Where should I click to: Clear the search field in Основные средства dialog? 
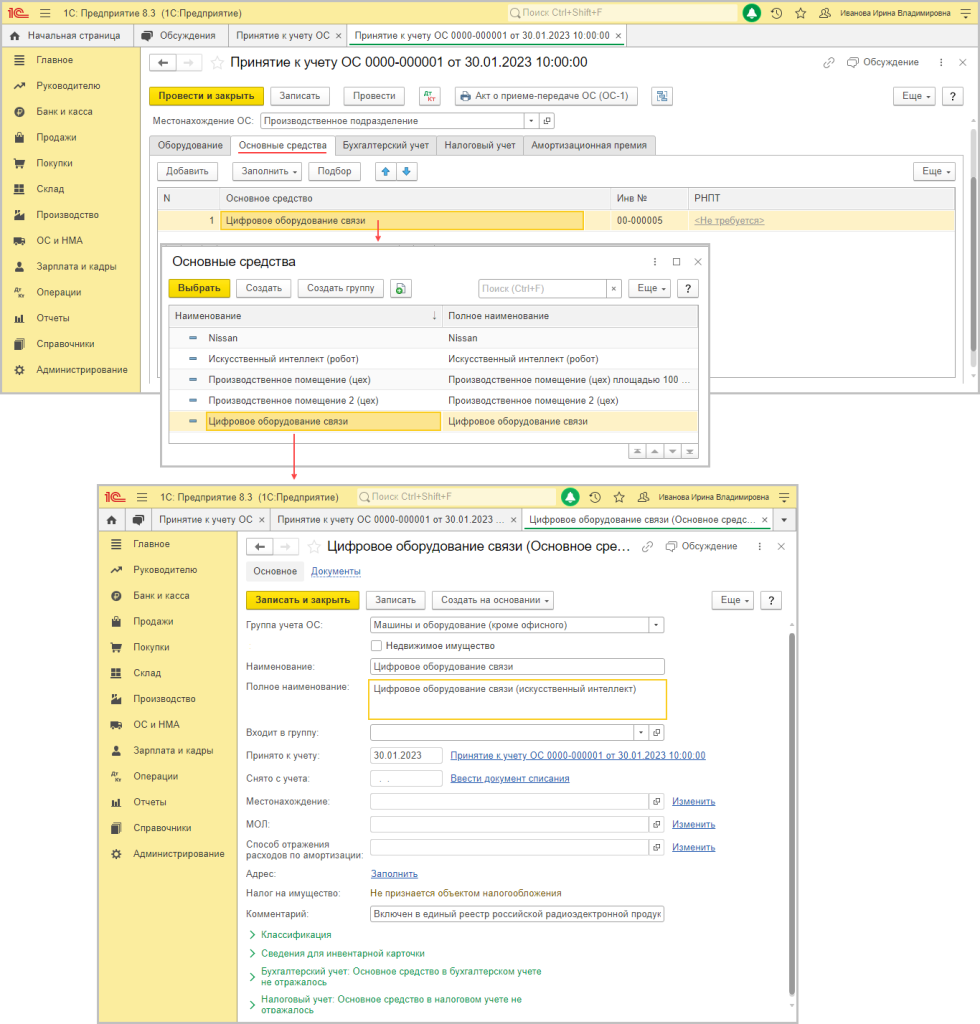click(x=614, y=288)
